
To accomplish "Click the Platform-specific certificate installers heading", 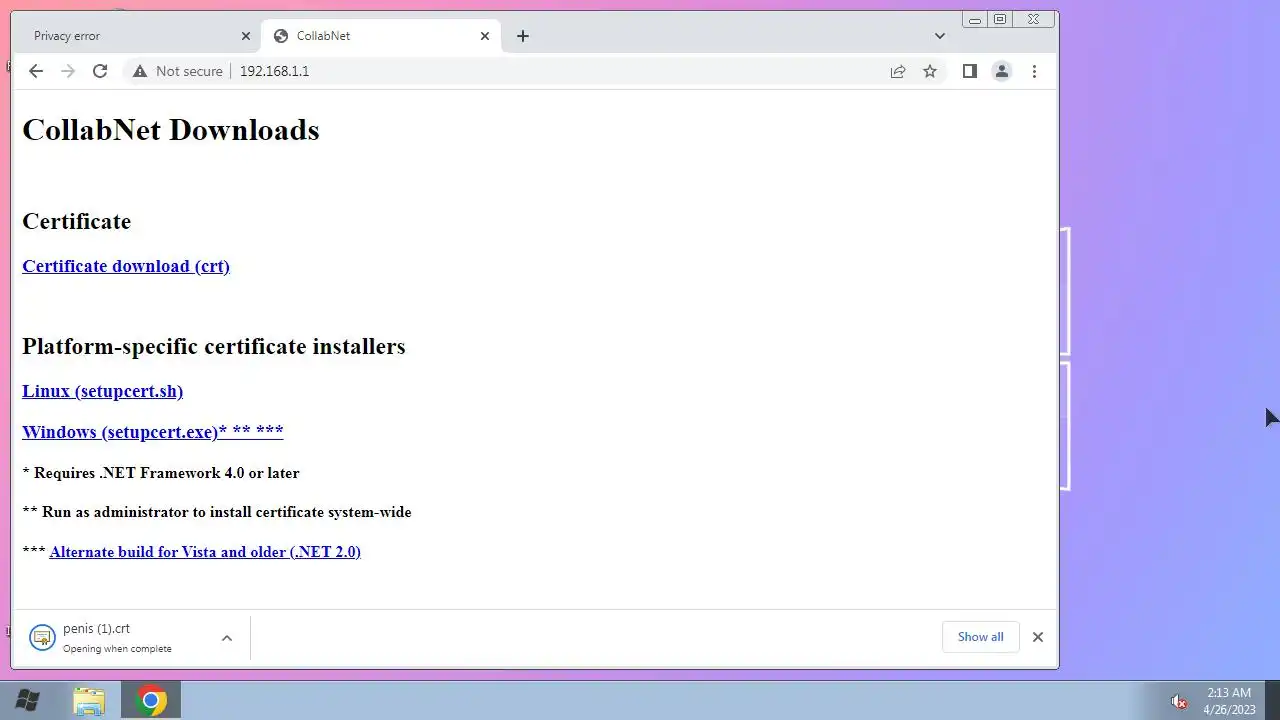I will coord(214,347).
